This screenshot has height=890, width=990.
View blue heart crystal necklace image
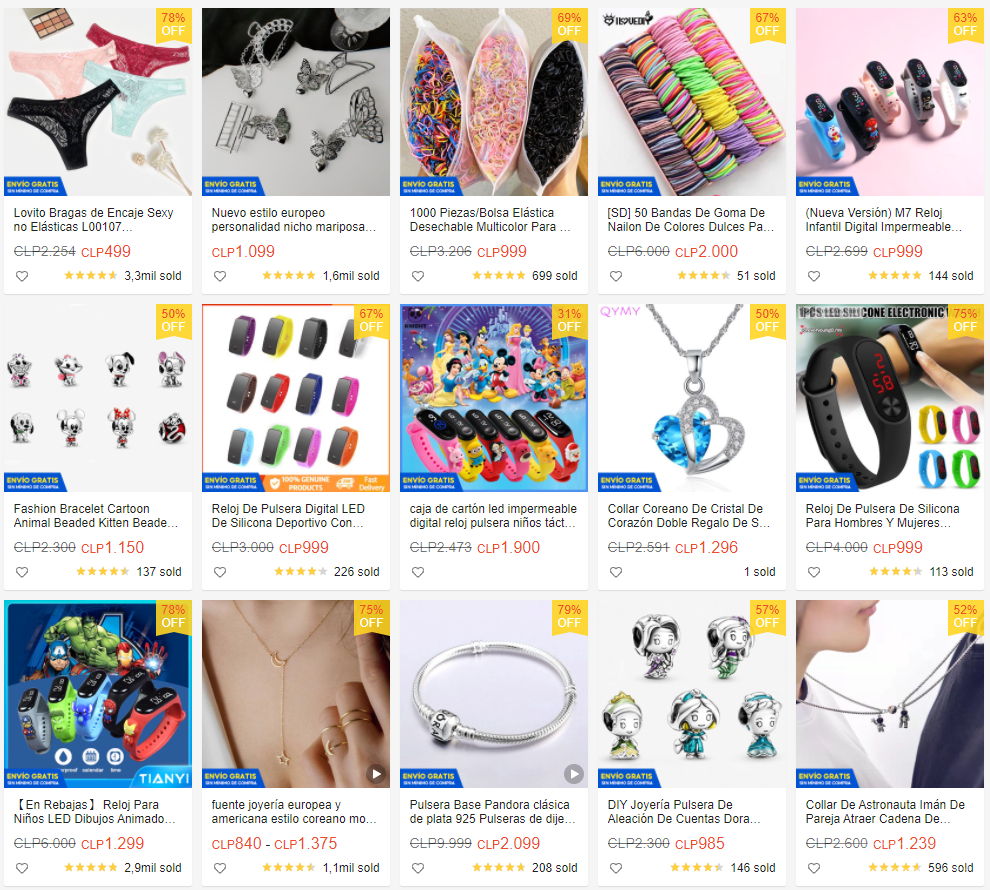pos(692,398)
